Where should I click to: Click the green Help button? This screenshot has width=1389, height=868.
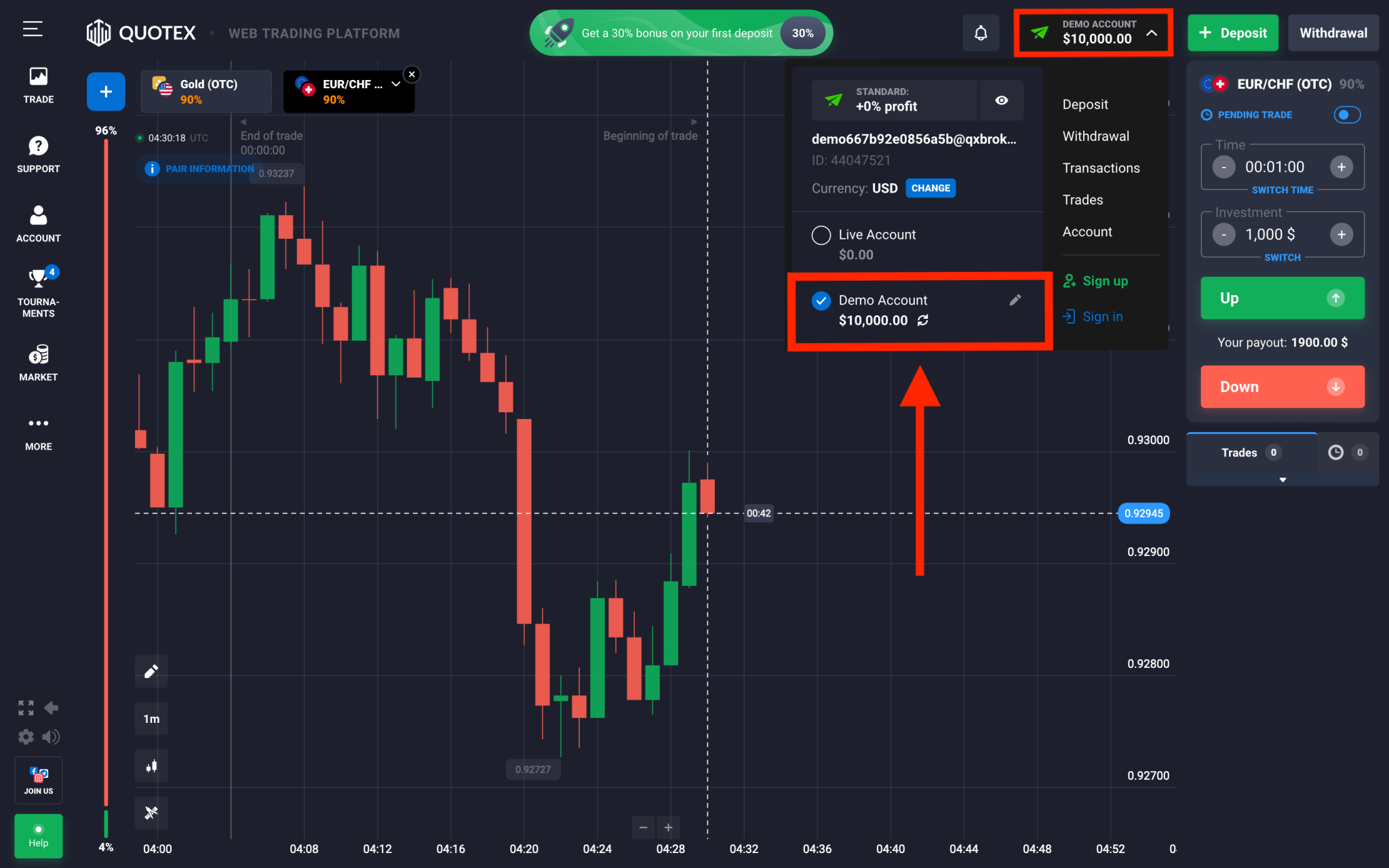[38, 836]
